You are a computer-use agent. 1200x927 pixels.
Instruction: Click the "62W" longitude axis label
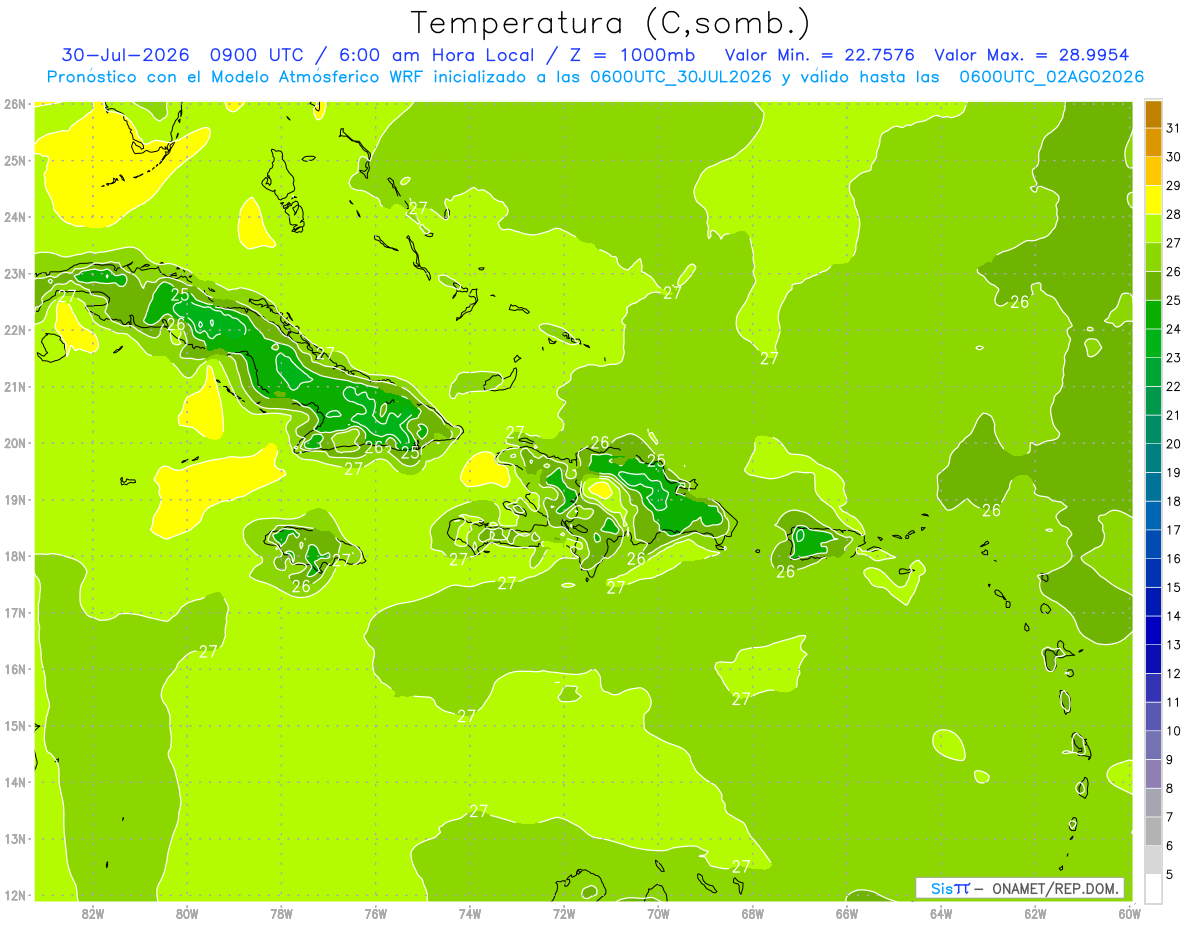pos(1035,913)
